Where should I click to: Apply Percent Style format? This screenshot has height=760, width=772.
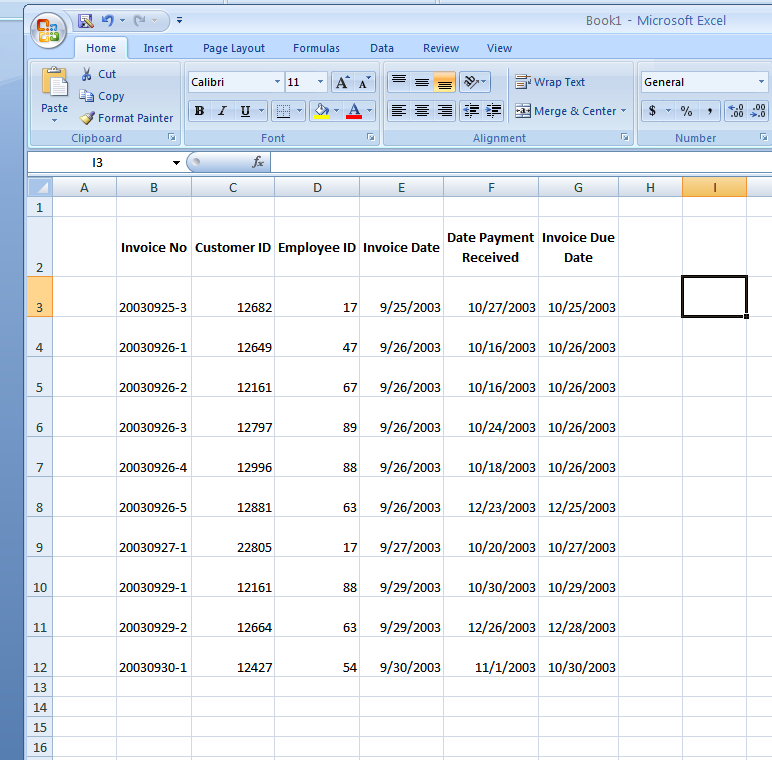point(686,111)
